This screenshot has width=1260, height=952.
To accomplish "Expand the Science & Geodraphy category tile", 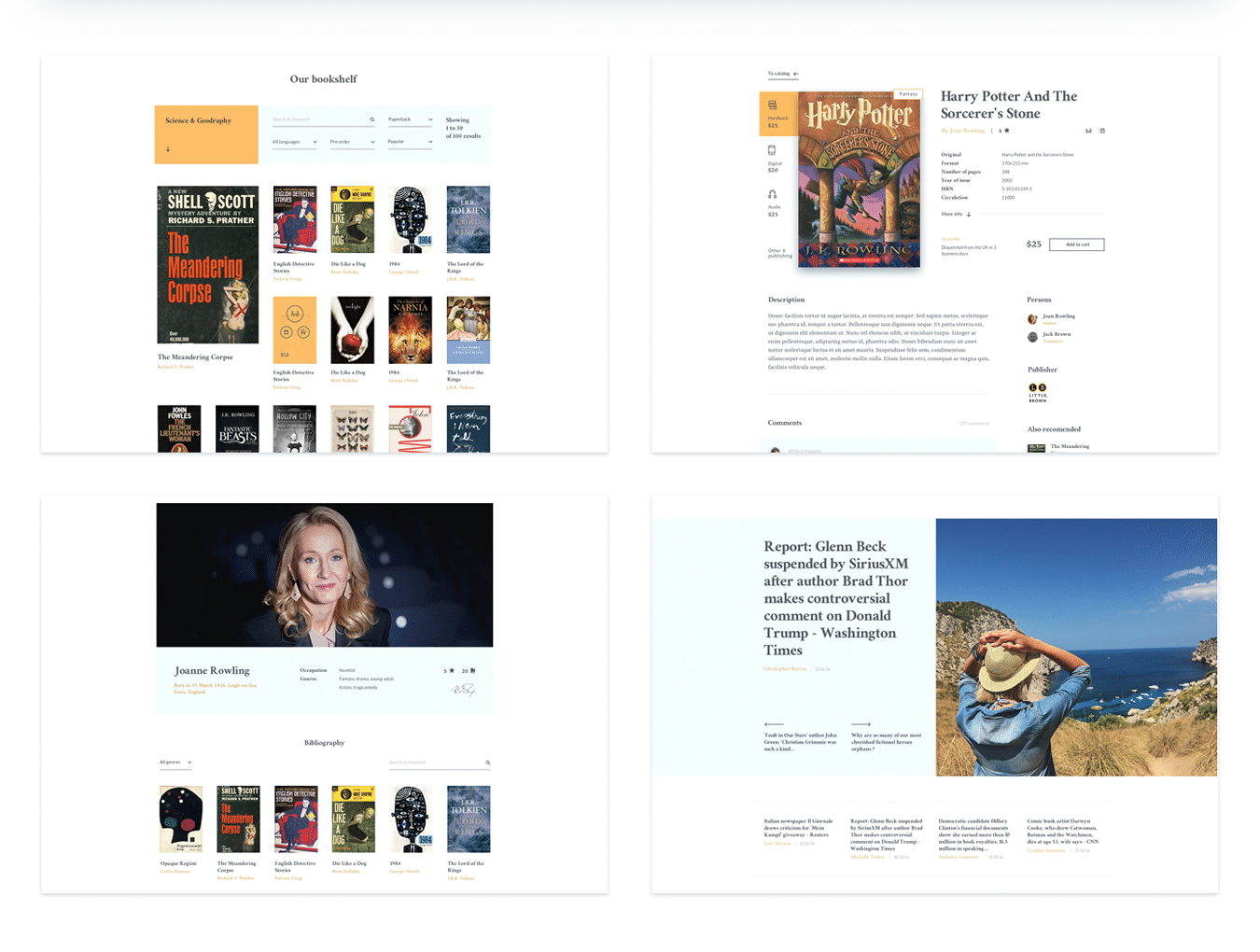I will coord(205,134).
